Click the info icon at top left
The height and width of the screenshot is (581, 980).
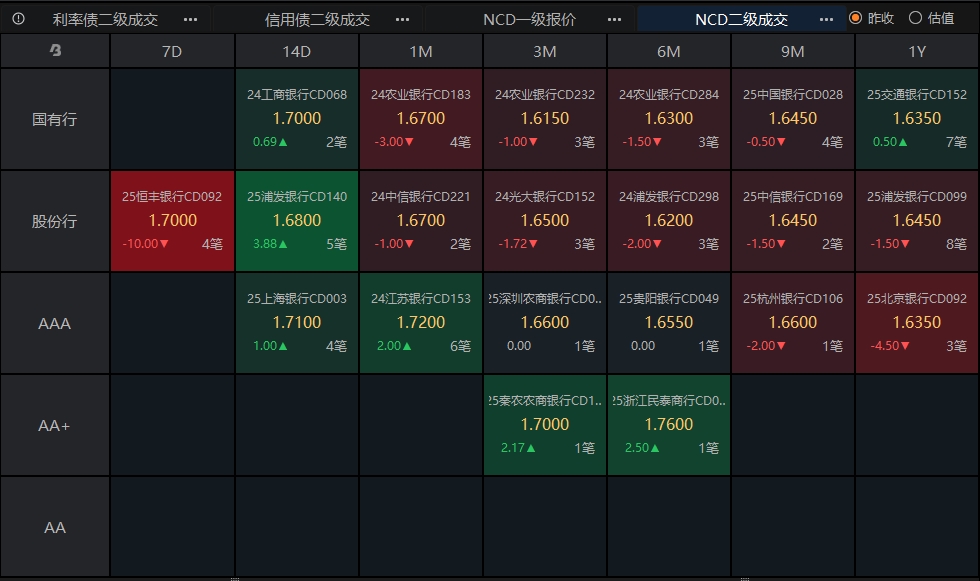[19, 19]
